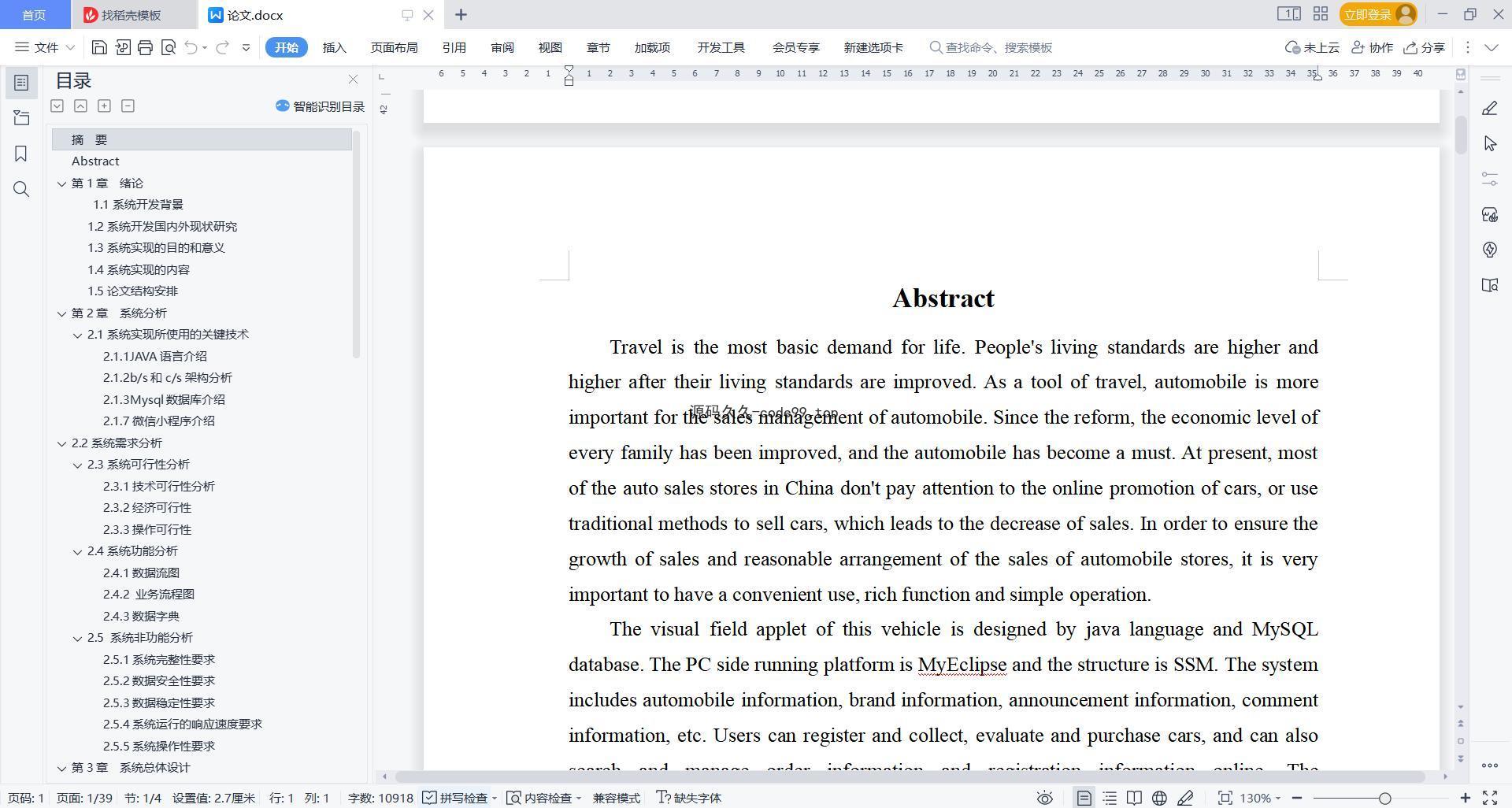
Task: Open the outline level dropdown in the 目录 panel
Action: coord(57,106)
